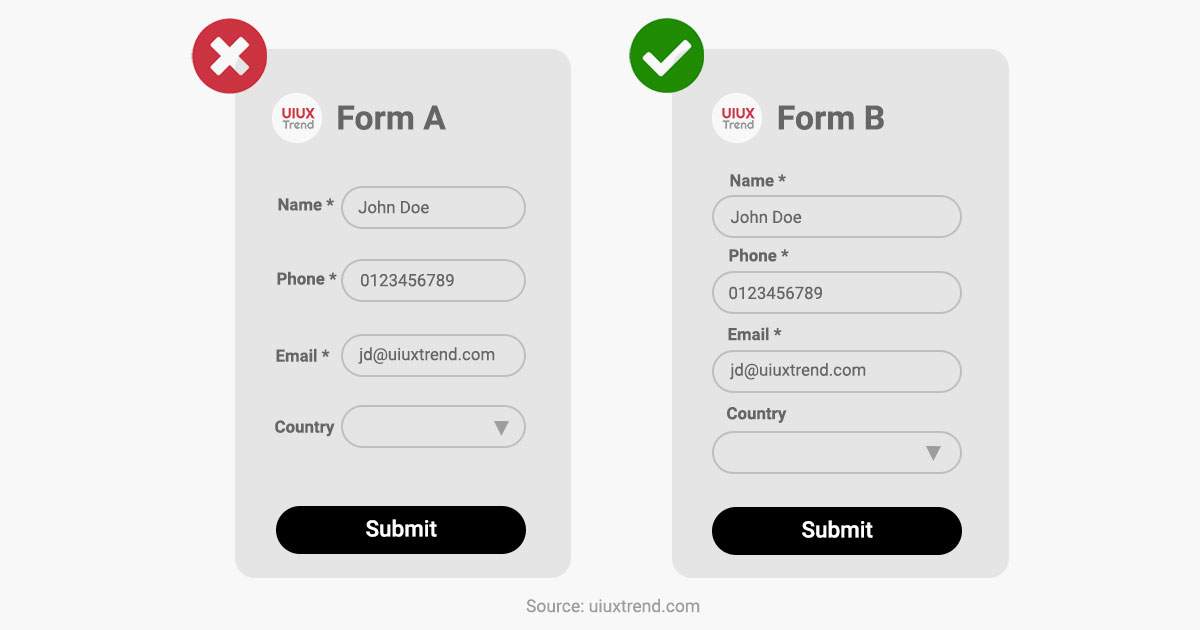Click the Source: uiuxtrend.com text

click(613, 606)
